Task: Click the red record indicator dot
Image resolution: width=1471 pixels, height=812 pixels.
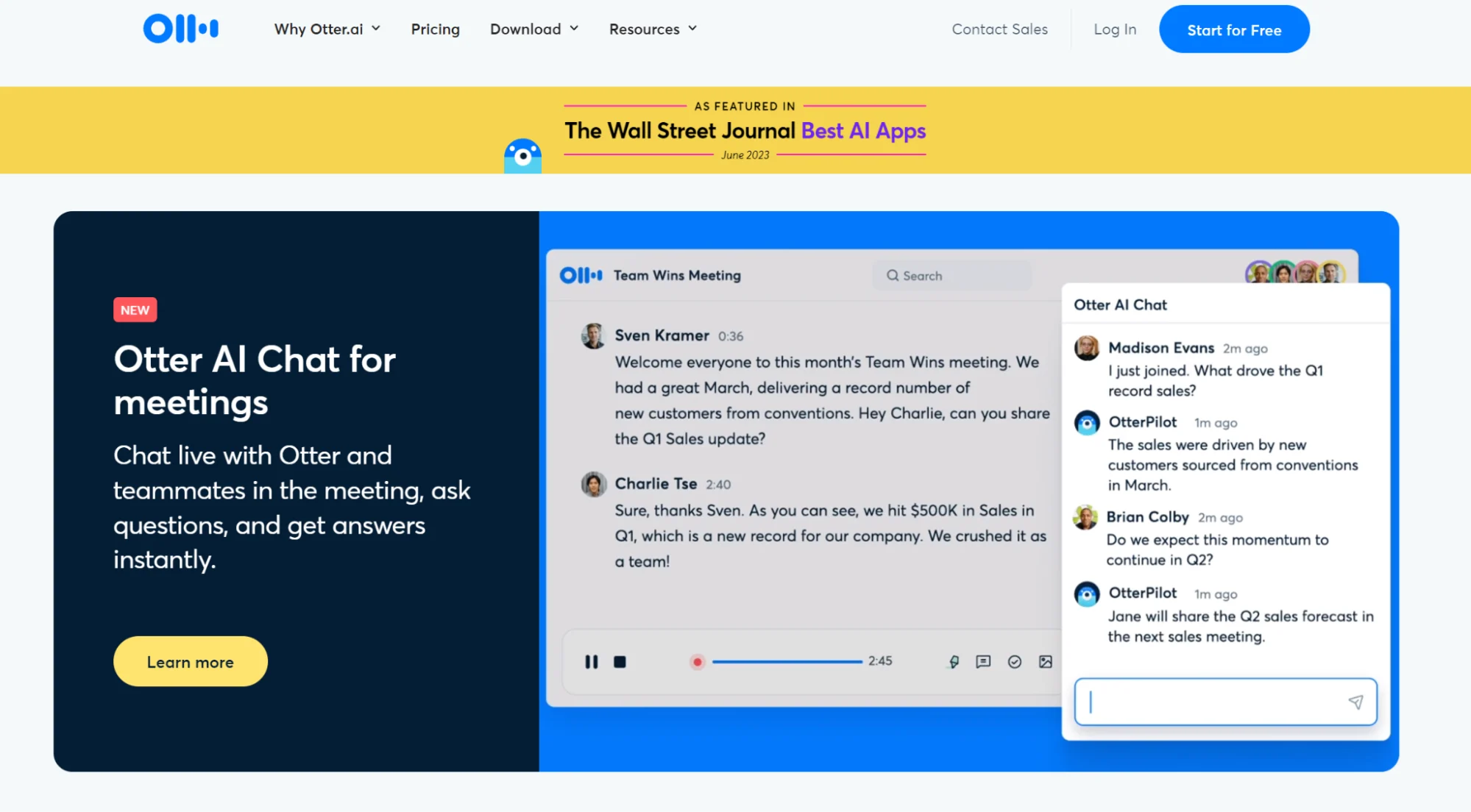Action: [x=697, y=662]
